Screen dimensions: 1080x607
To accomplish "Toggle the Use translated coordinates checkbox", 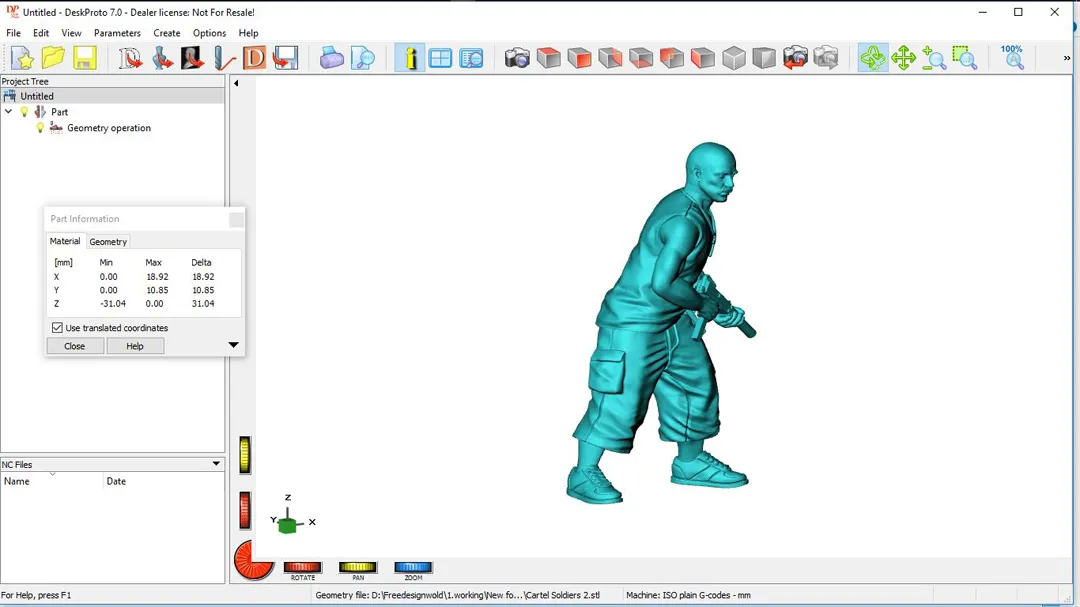I will click(x=57, y=328).
